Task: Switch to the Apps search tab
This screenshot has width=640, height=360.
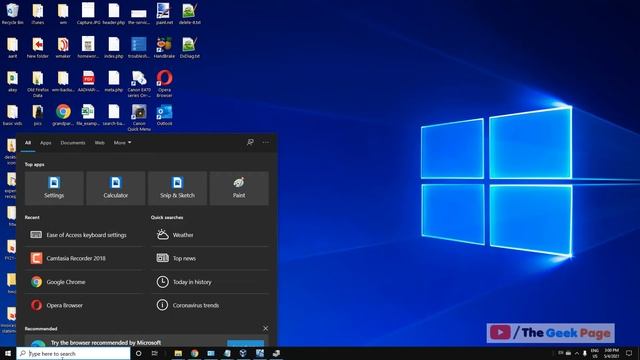Action: pos(46,143)
